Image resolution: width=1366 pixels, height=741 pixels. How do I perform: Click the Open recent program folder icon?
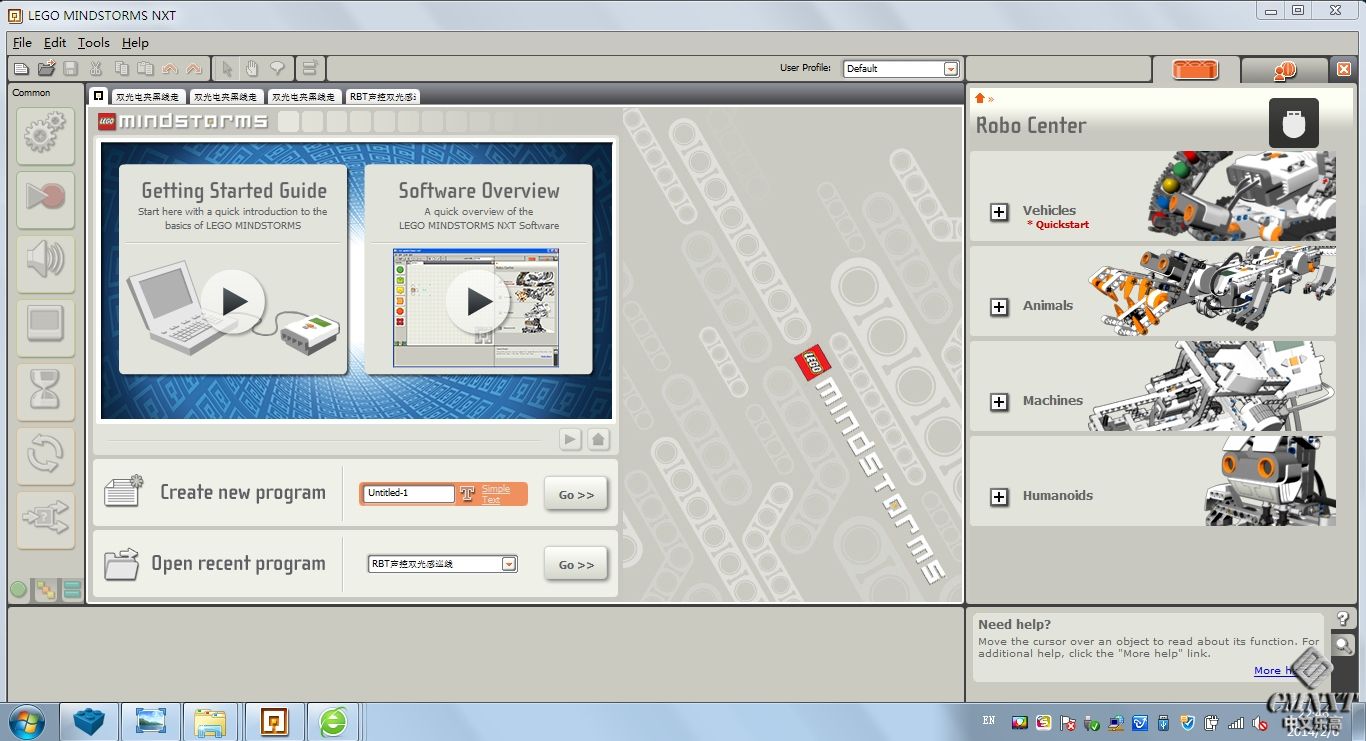click(x=121, y=563)
